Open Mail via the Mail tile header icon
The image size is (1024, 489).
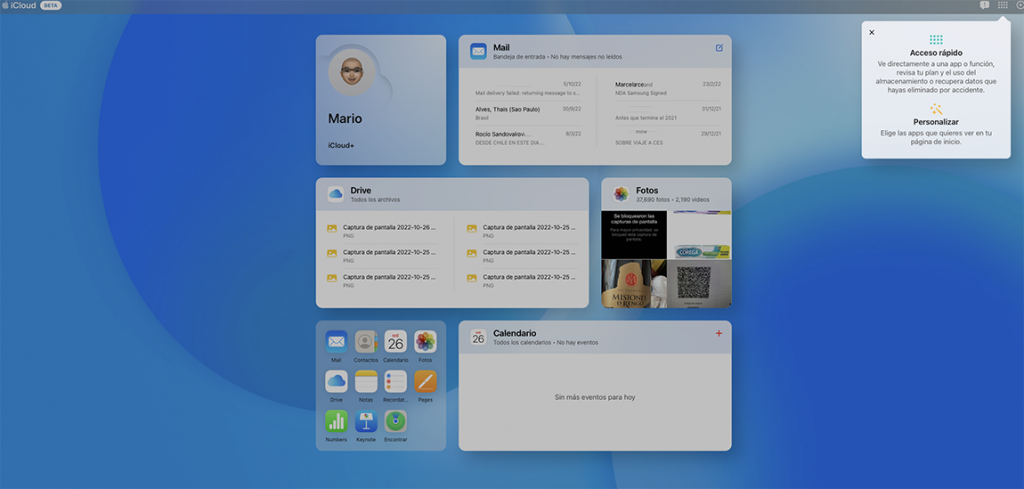[478, 52]
